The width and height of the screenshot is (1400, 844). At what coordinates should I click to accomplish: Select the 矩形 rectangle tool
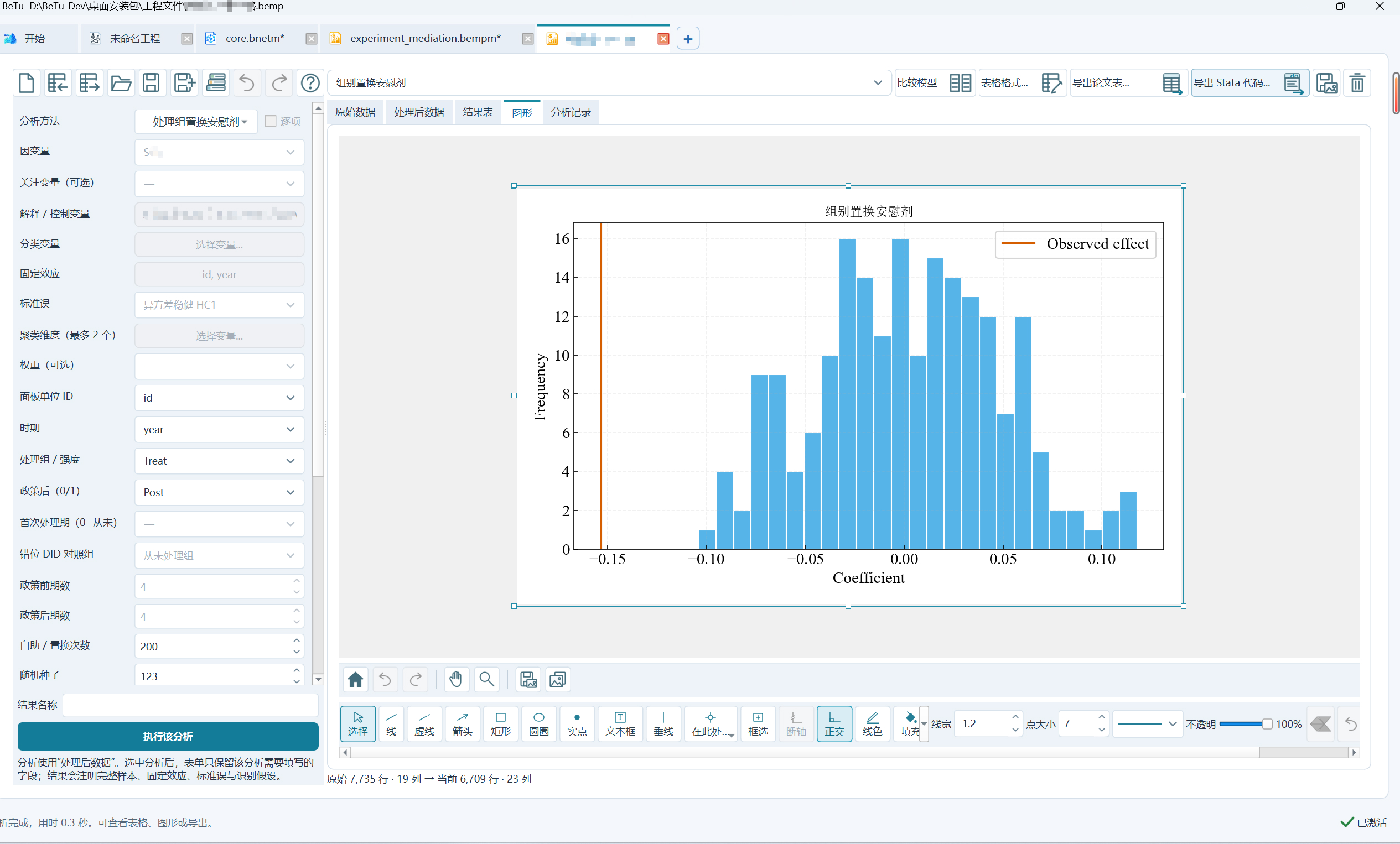501,723
